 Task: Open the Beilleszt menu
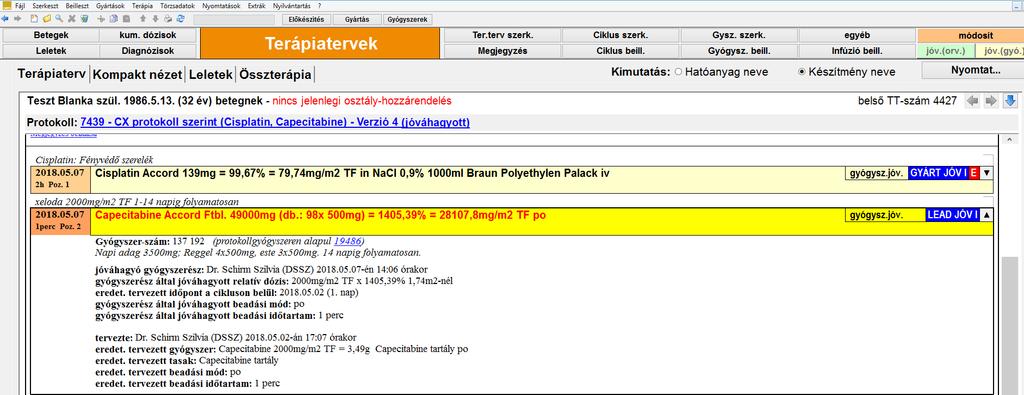pos(77,5)
